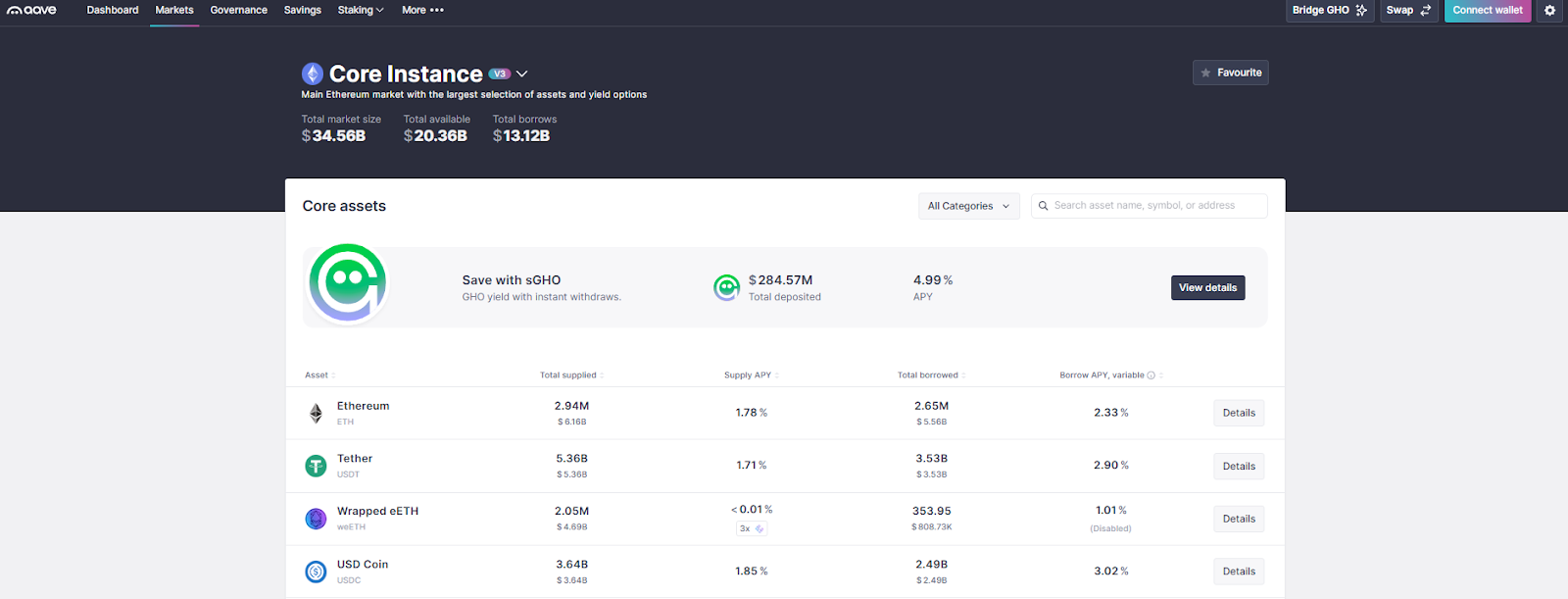Screen dimensions: 1568x599
Task: Open the All Categories dropdown
Action: [969, 206]
